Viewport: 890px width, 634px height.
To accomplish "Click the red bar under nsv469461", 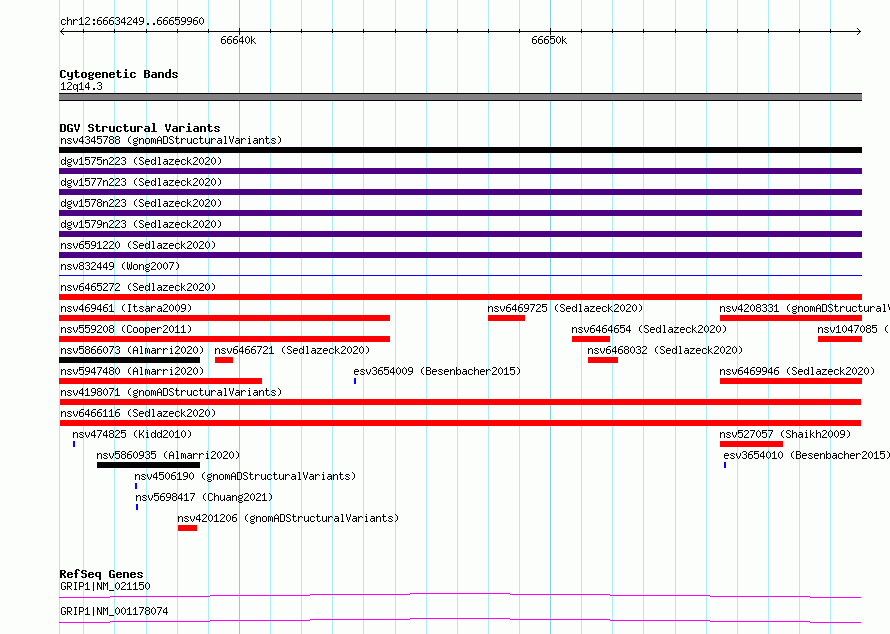I will 225,318.
